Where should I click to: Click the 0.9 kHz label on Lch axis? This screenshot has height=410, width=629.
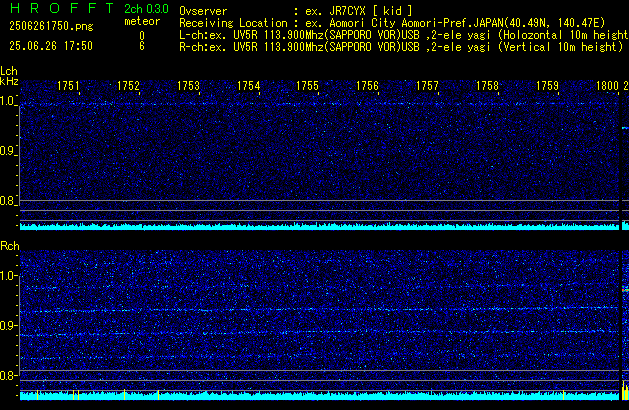[x=7, y=151]
